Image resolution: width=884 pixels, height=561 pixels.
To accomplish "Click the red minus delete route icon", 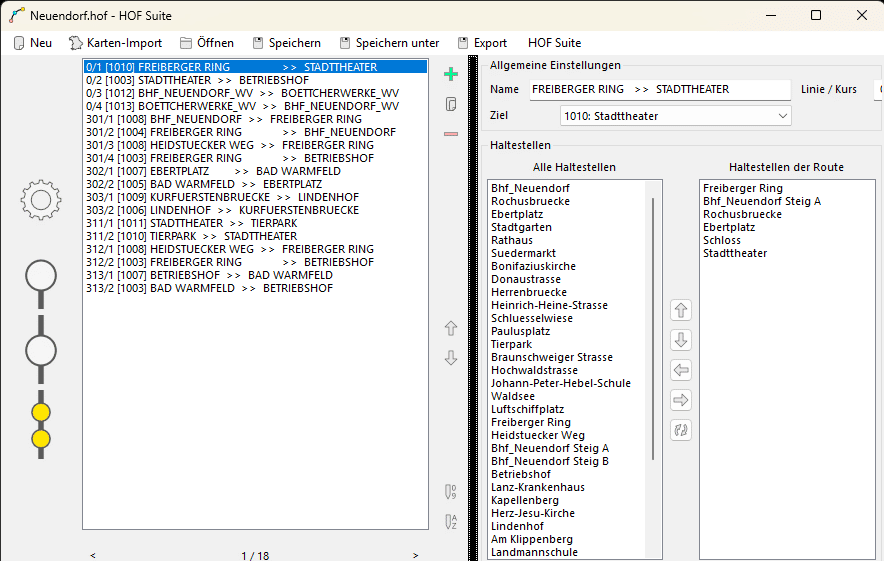I will 451,134.
